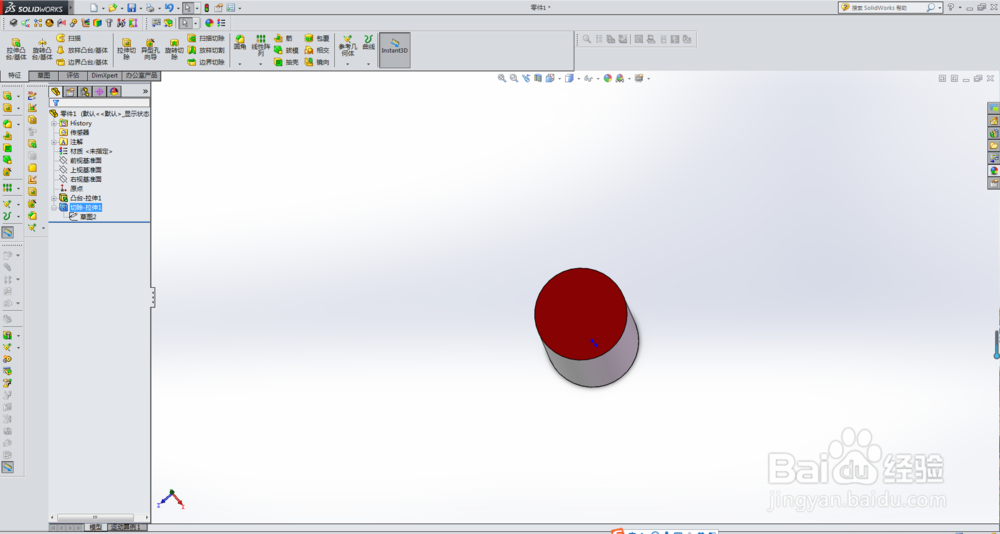Click the 放样凸台/基体 loft boss tool
This screenshot has width=1000, height=534.
(82, 50)
